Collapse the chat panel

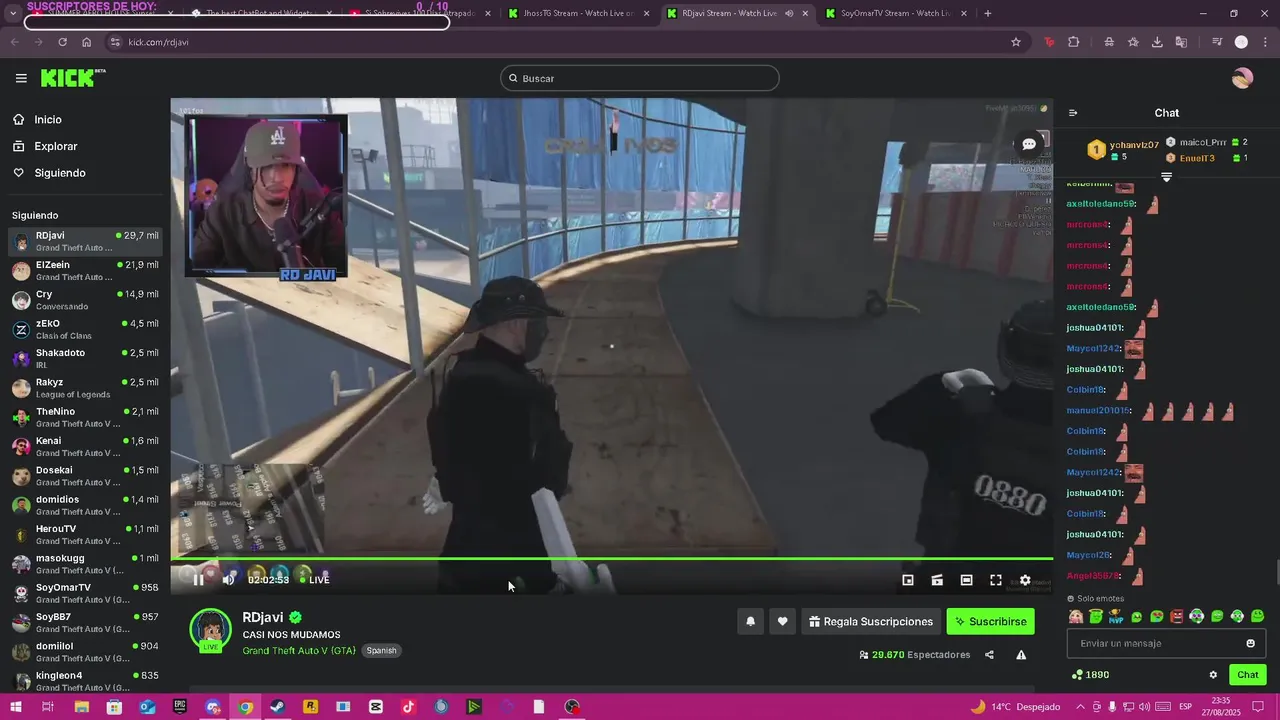(1073, 113)
